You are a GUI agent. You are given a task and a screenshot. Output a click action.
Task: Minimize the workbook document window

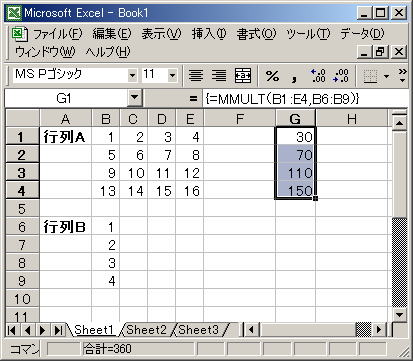click(364, 52)
